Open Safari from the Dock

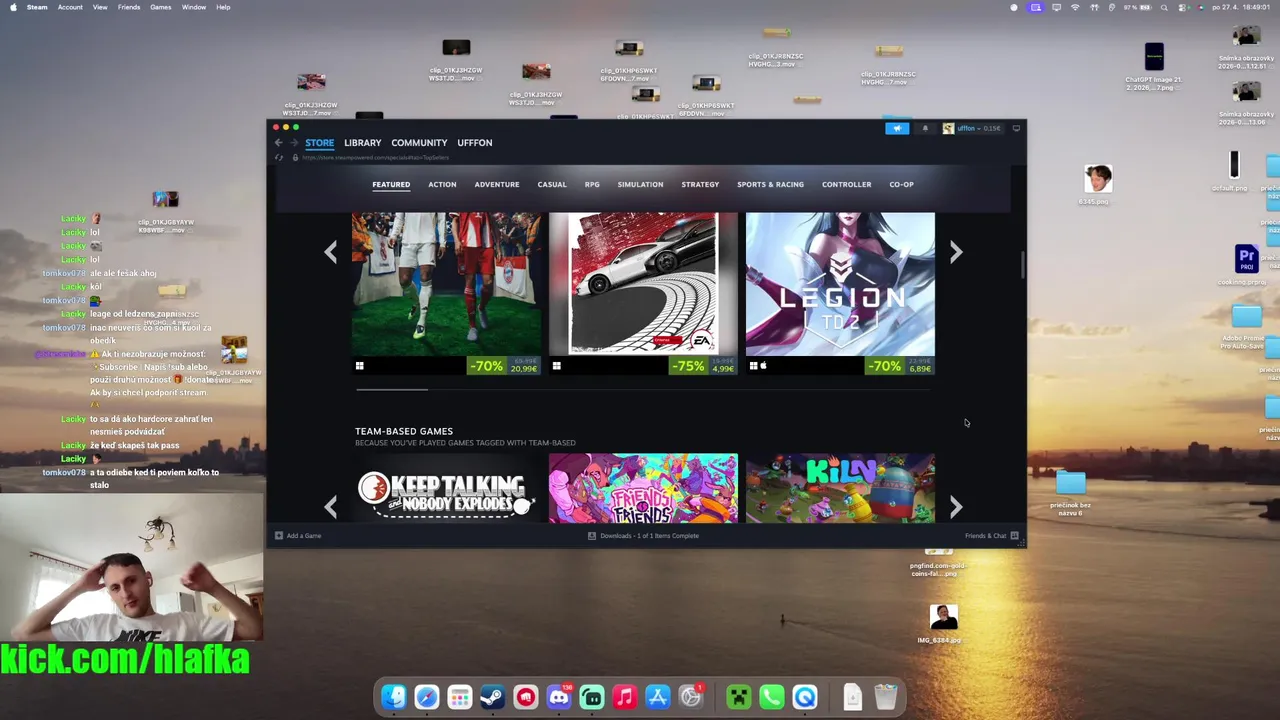pyautogui.click(x=427, y=697)
